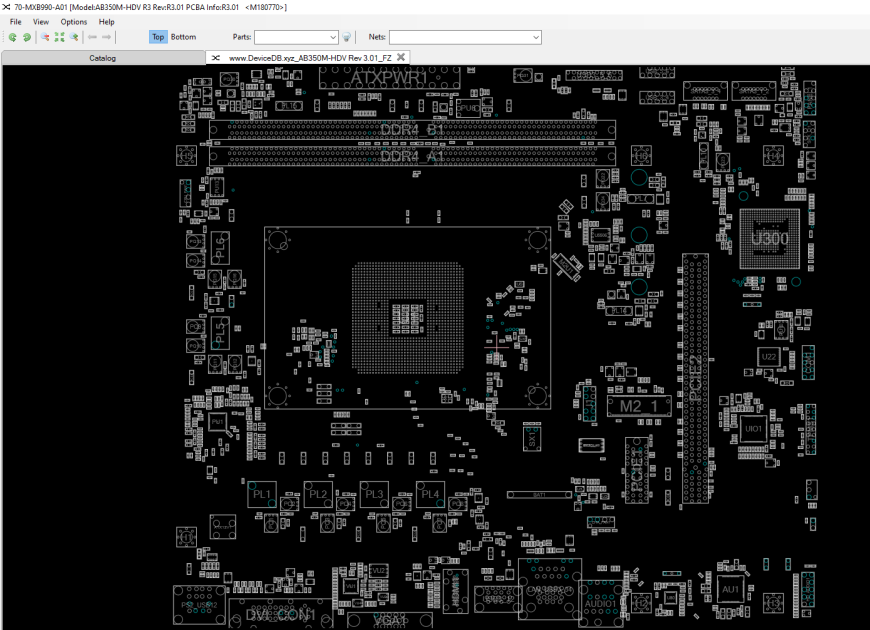Open the Options menu
Viewport: 870px width, 630px height.
point(74,22)
